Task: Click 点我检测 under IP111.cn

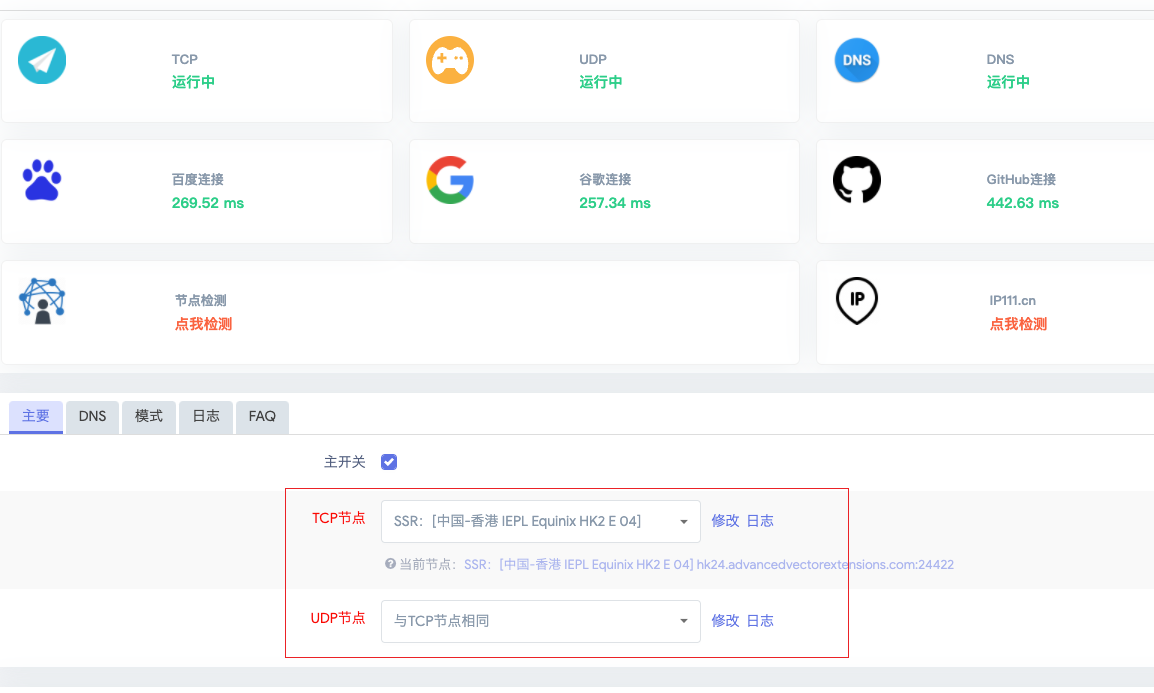Action: click(1018, 324)
